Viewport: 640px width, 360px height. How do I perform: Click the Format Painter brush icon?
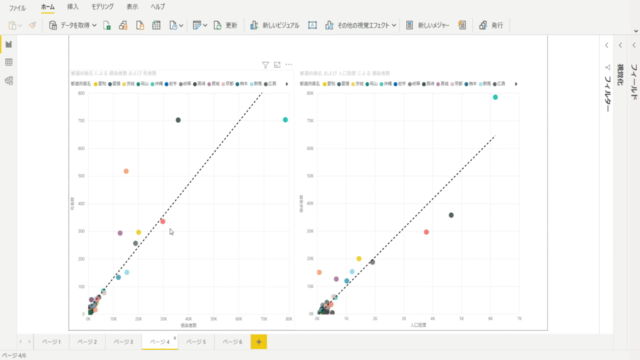pyautogui.click(x=32, y=25)
